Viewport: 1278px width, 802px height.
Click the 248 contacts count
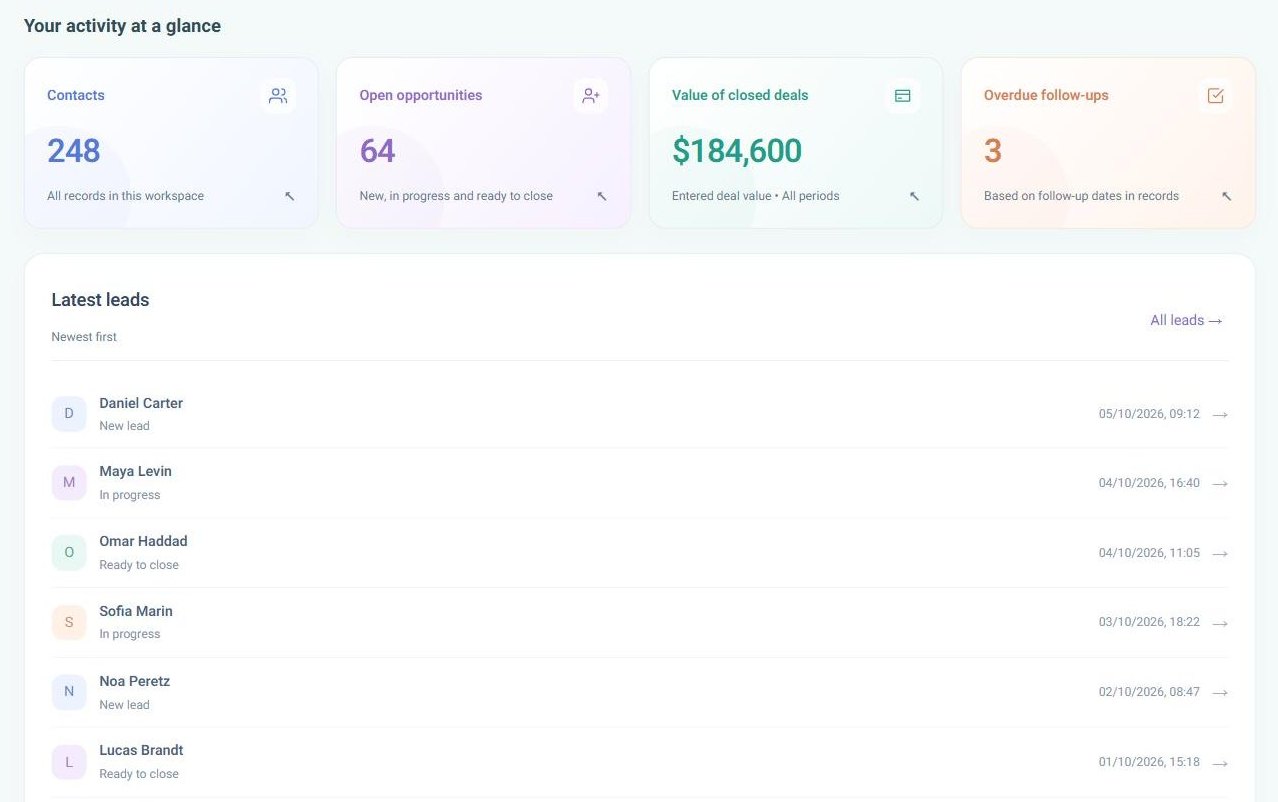74,151
